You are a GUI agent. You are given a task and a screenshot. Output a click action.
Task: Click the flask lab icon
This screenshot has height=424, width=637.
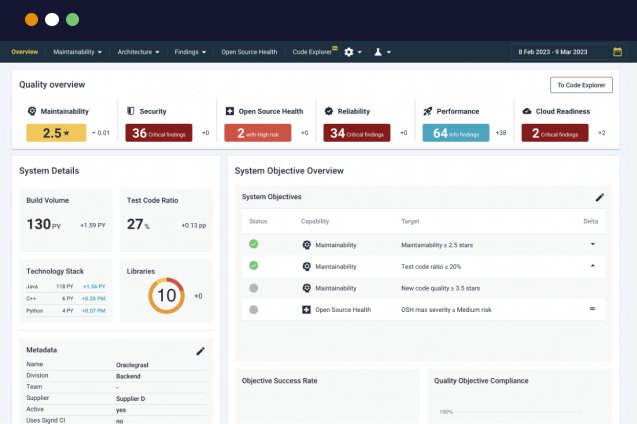pyautogui.click(x=378, y=52)
